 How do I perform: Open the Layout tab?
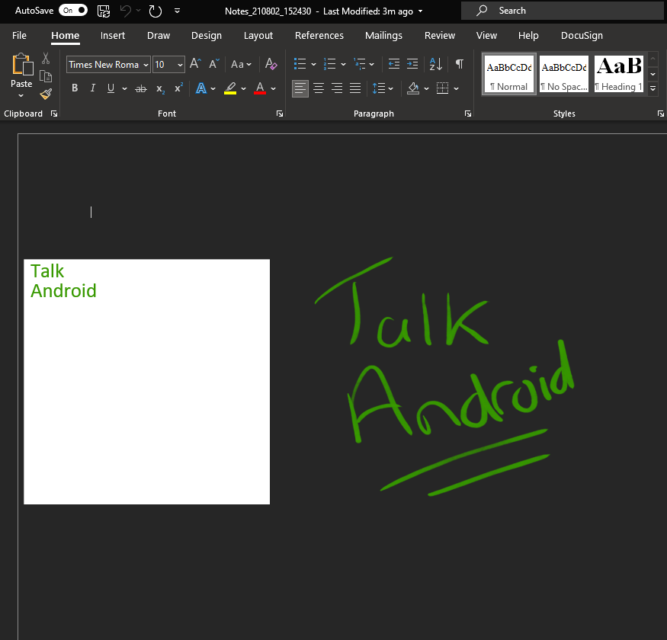point(258,36)
